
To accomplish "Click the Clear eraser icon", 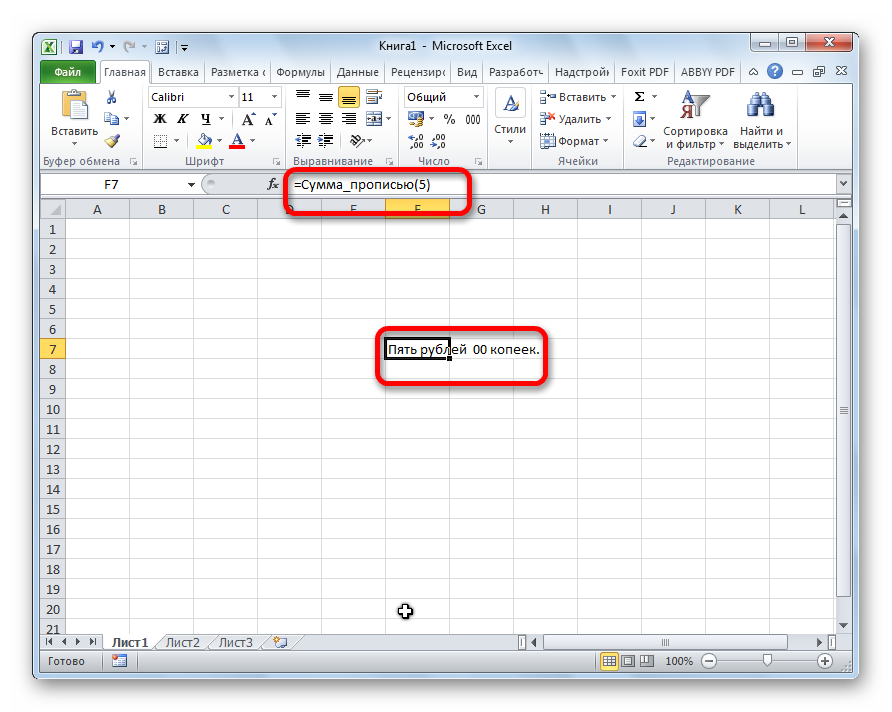I will 640,141.
